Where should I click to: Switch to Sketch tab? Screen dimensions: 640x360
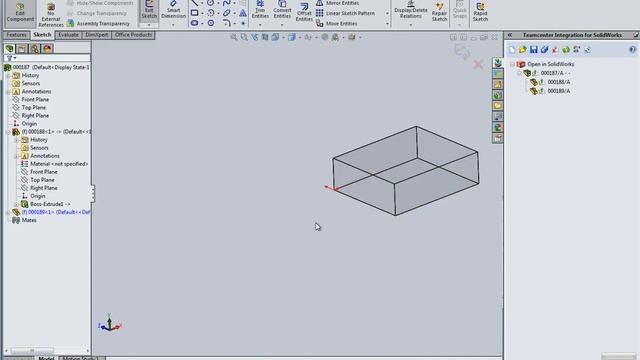(42, 35)
